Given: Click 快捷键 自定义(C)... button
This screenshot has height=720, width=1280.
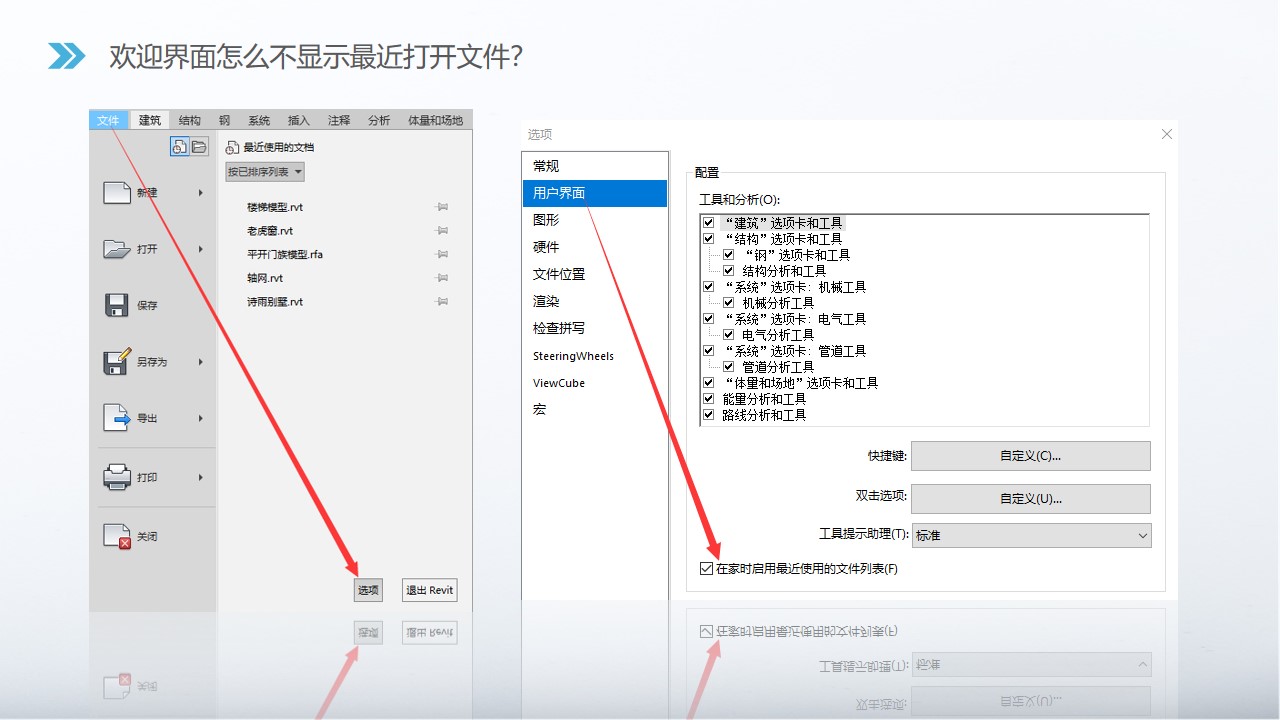Looking at the screenshot, I should tap(1031, 456).
